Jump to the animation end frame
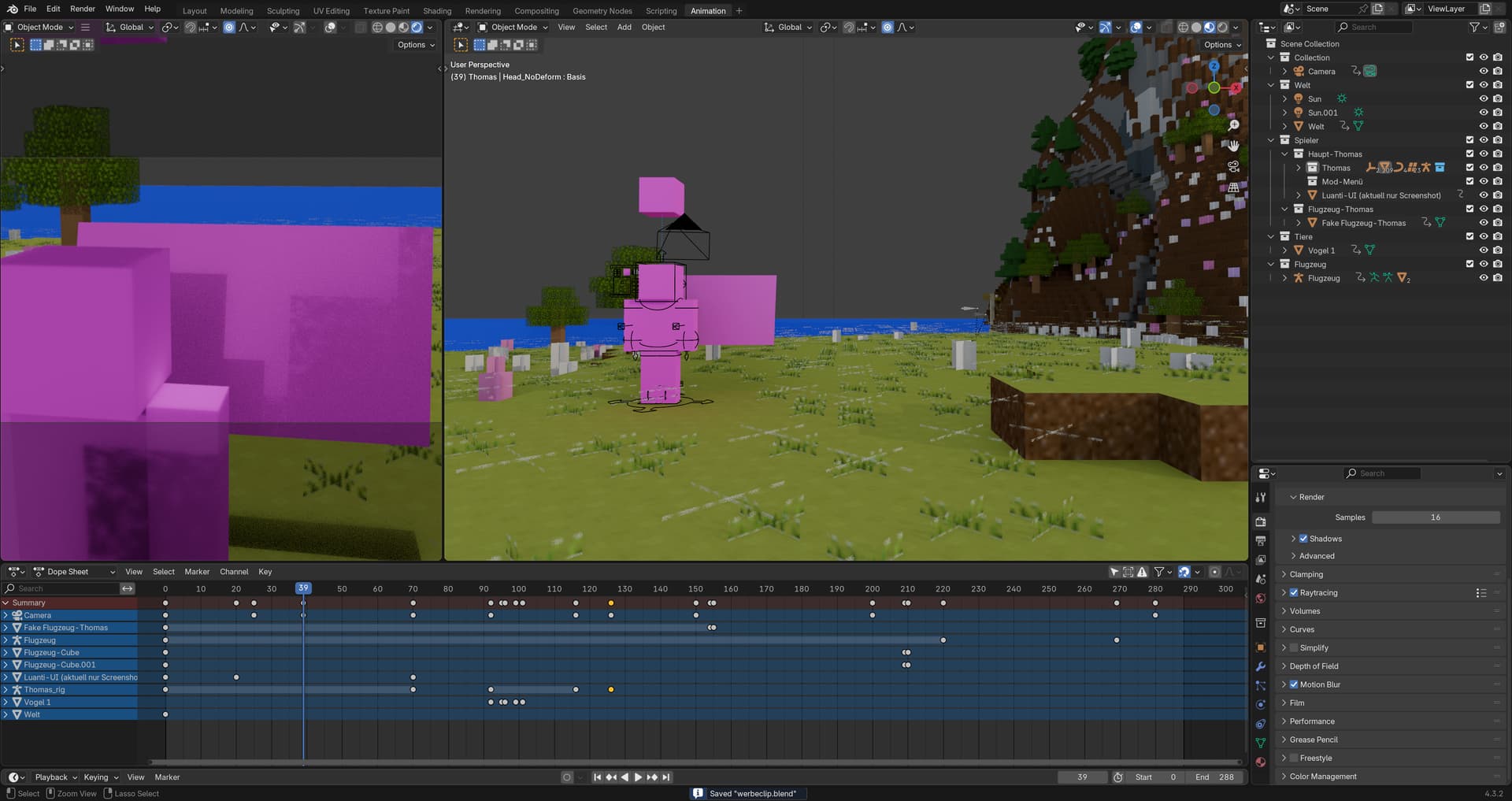 (x=666, y=777)
